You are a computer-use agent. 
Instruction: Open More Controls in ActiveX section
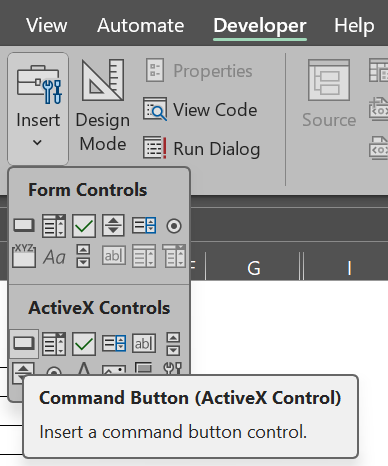[173, 369]
